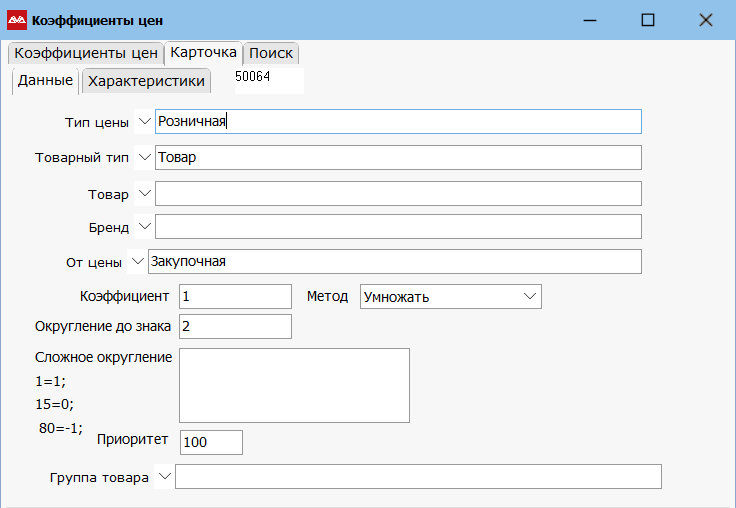Expand the Метод combo box
736x508 pixels.
coord(529,296)
